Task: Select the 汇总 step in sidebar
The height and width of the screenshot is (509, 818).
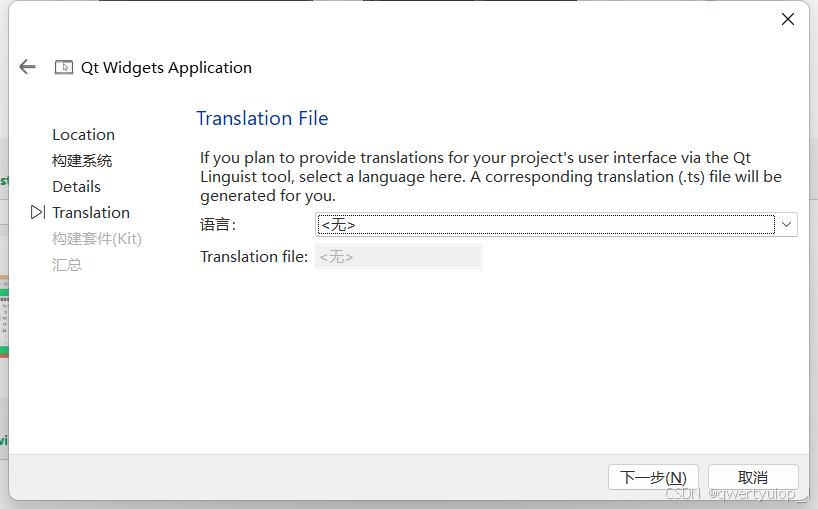Action: (x=67, y=265)
